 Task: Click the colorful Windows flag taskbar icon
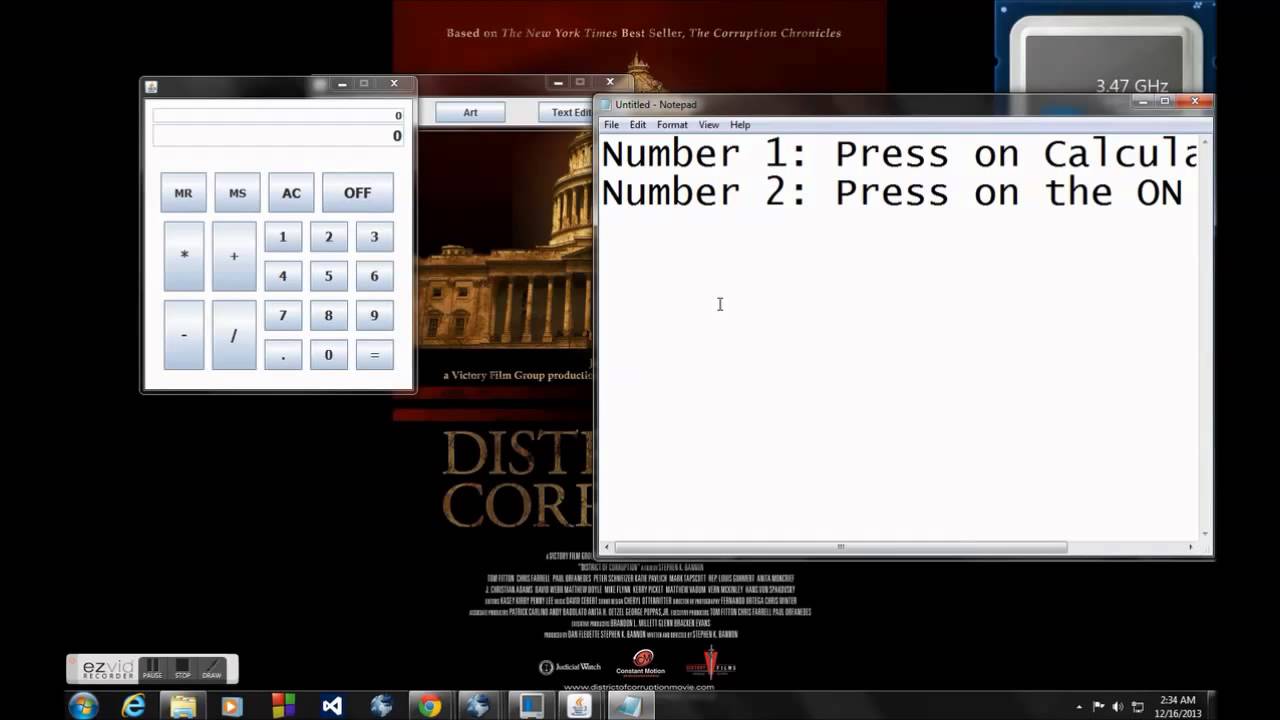[x=282, y=706]
